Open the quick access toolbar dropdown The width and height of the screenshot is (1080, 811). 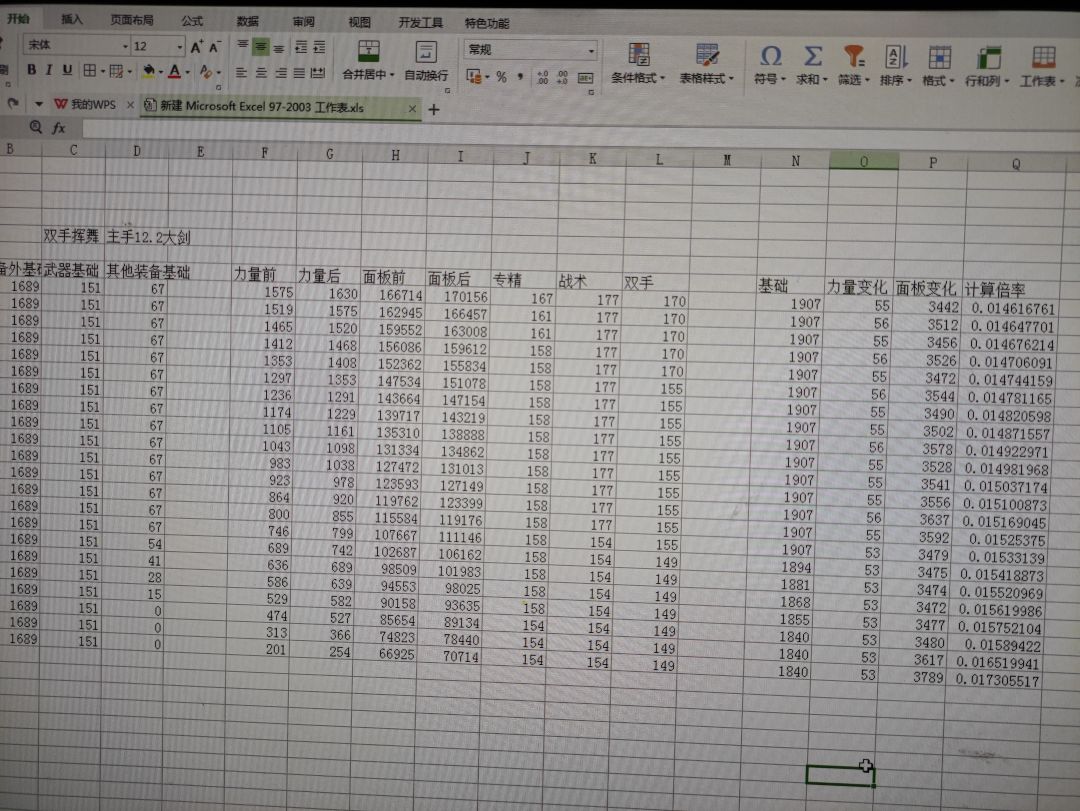(x=39, y=103)
